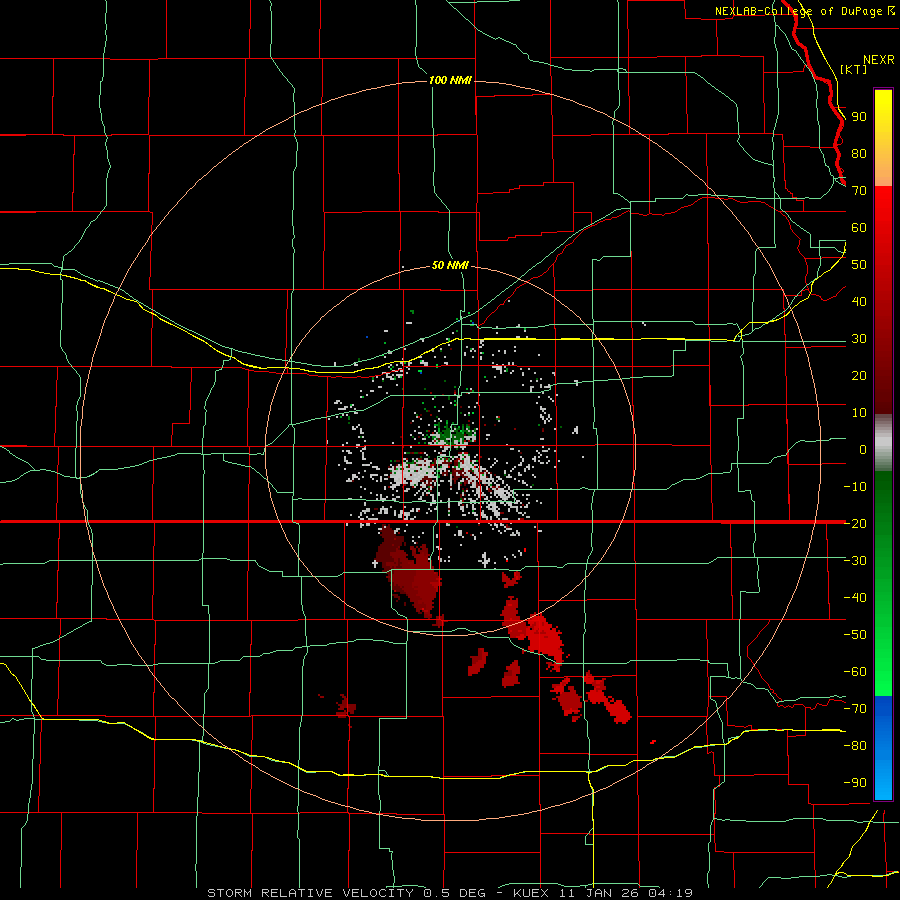
Task: Click the "80" velocity scale label
Action: click(859, 153)
